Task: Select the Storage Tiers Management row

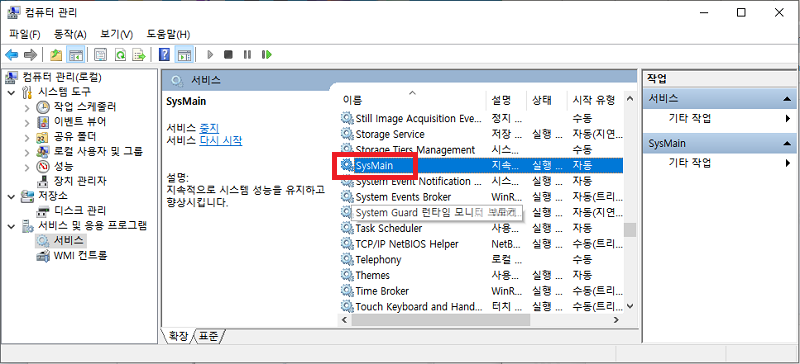Action: pos(481,150)
